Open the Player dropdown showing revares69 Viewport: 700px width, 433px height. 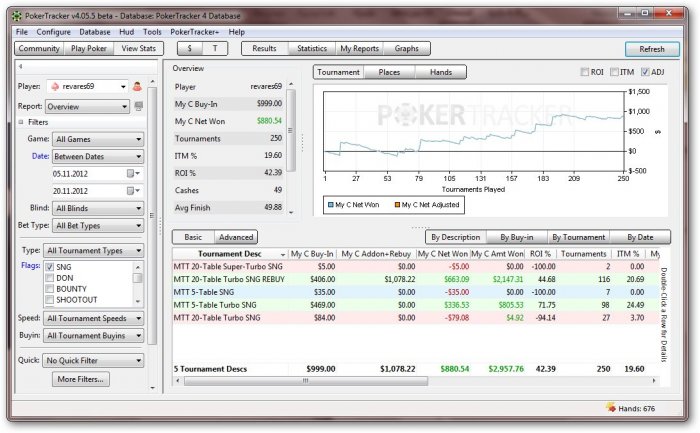point(88,87)
